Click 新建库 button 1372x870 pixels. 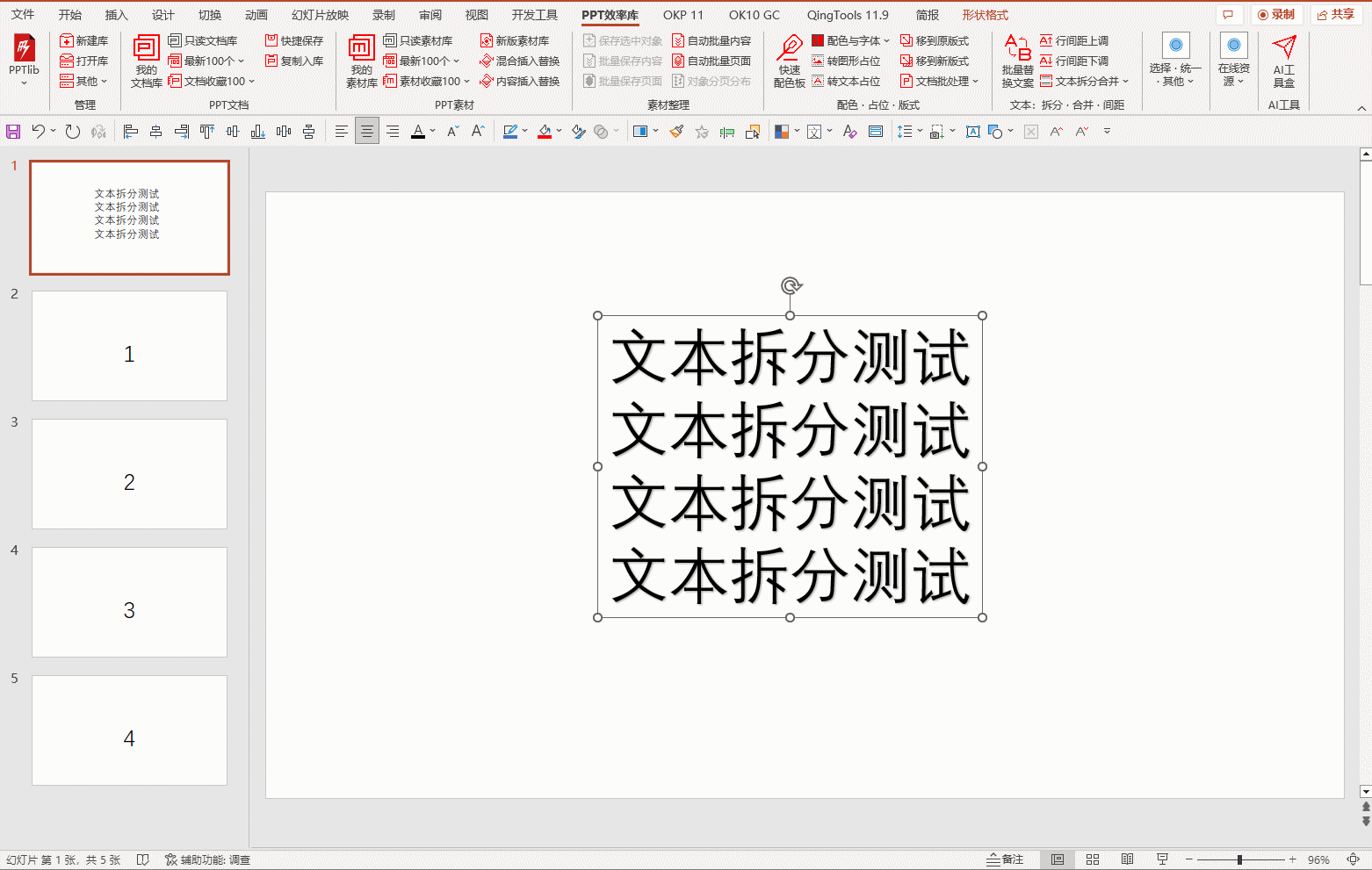[x=84, y=40]
